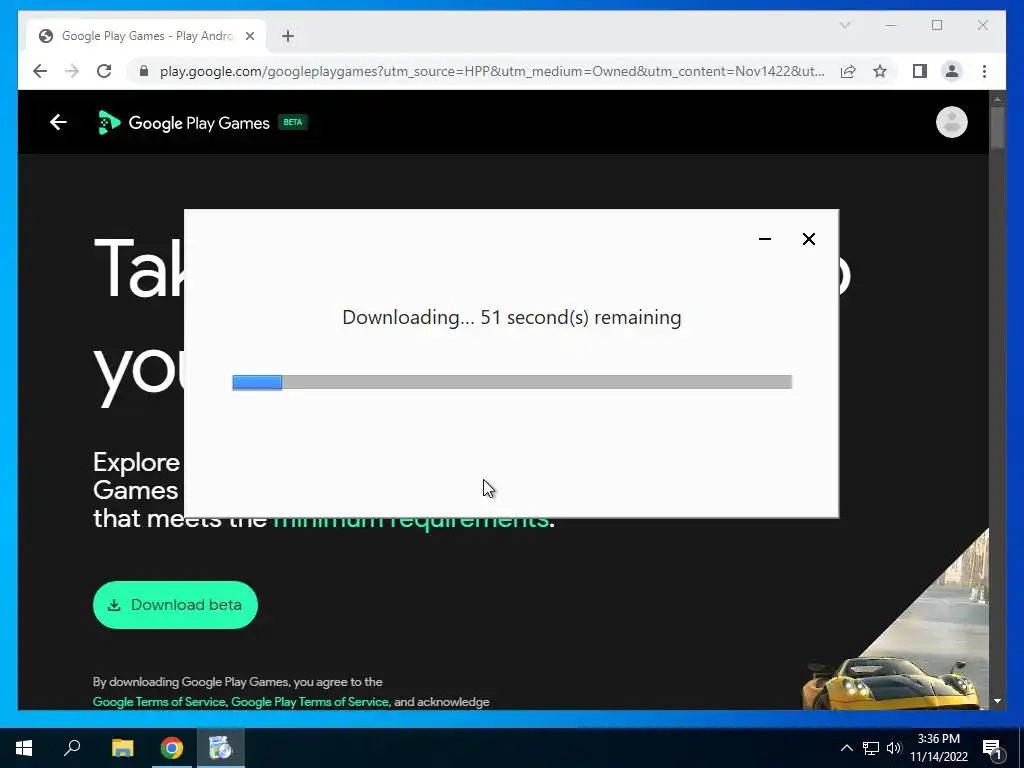
Task: Open the Windows Start menu
Action: point(24,748)
